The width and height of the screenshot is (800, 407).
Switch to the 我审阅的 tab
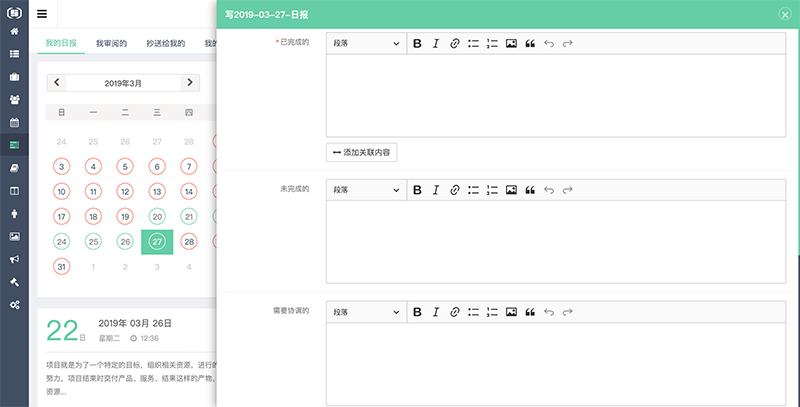pos(111,44)
